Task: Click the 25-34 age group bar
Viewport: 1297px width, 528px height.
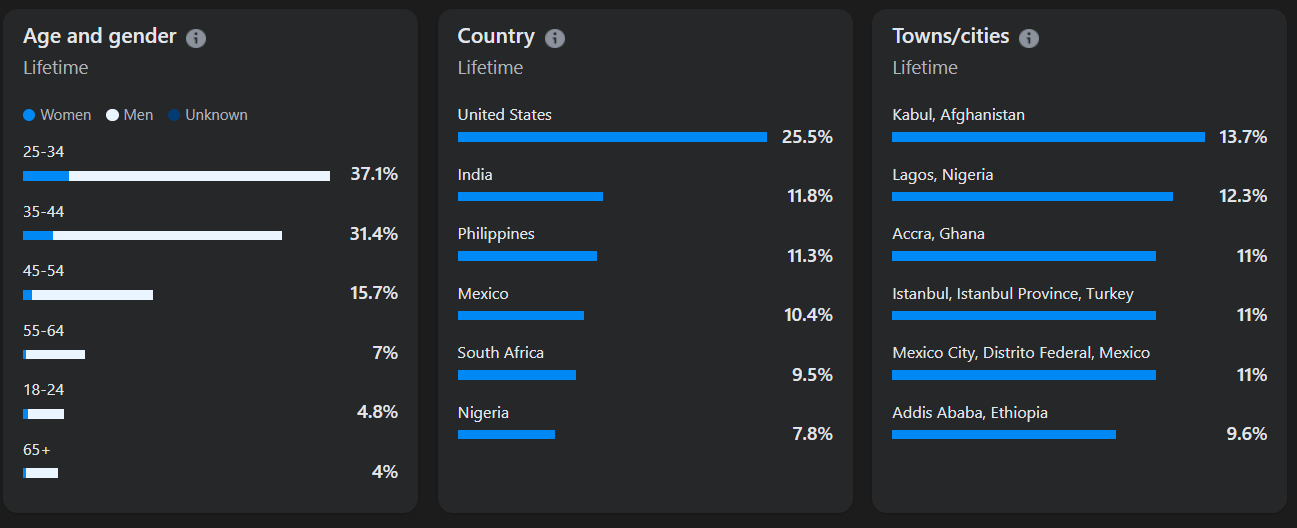Action: coord(176,176)
